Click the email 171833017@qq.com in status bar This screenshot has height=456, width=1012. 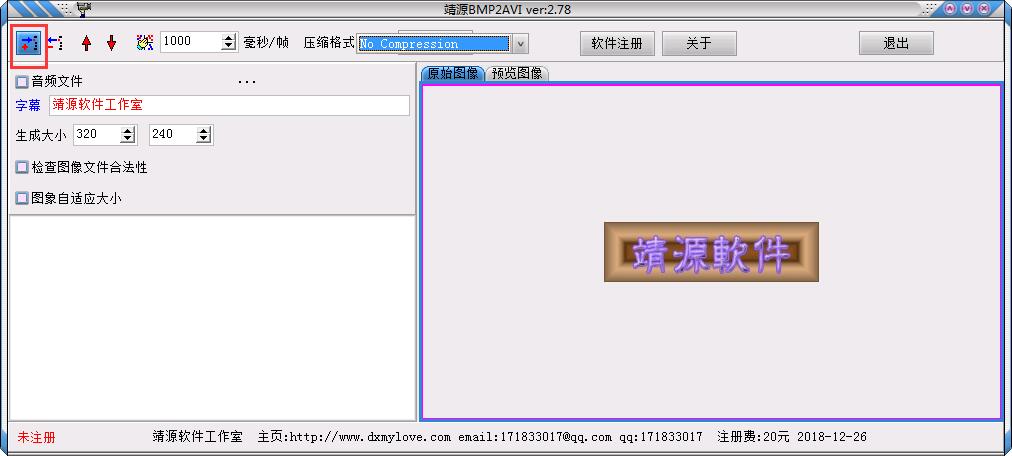(554, 437)
